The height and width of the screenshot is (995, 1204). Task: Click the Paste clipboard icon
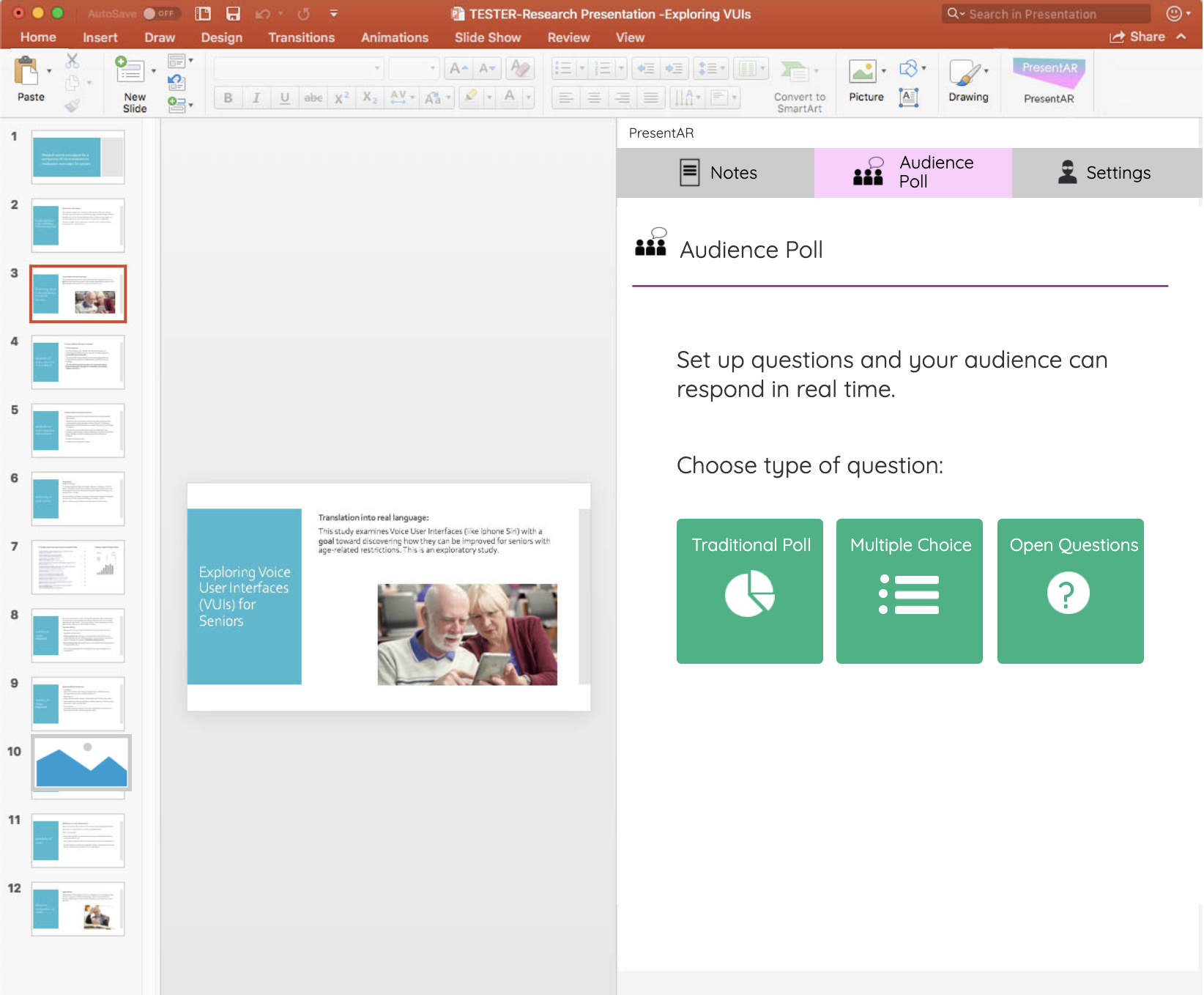pos(27,72)
